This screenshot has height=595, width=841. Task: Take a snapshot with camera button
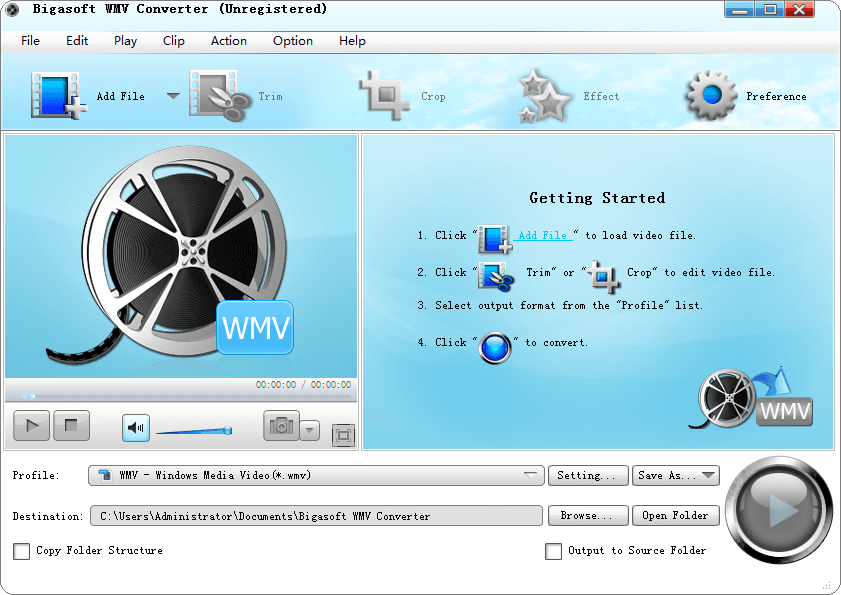[x=281, y=426]
